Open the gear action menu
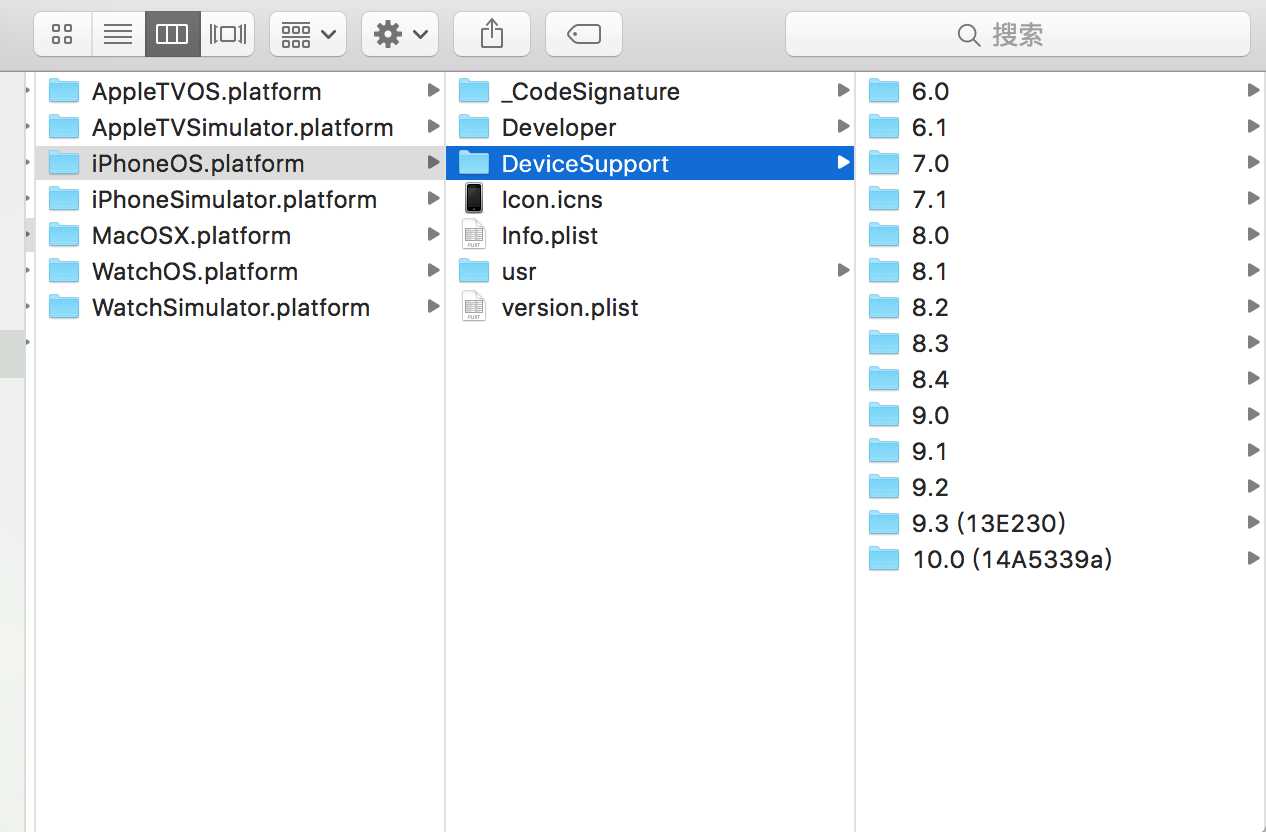This screenshot has width=1266, height=832. pos(400,35)
